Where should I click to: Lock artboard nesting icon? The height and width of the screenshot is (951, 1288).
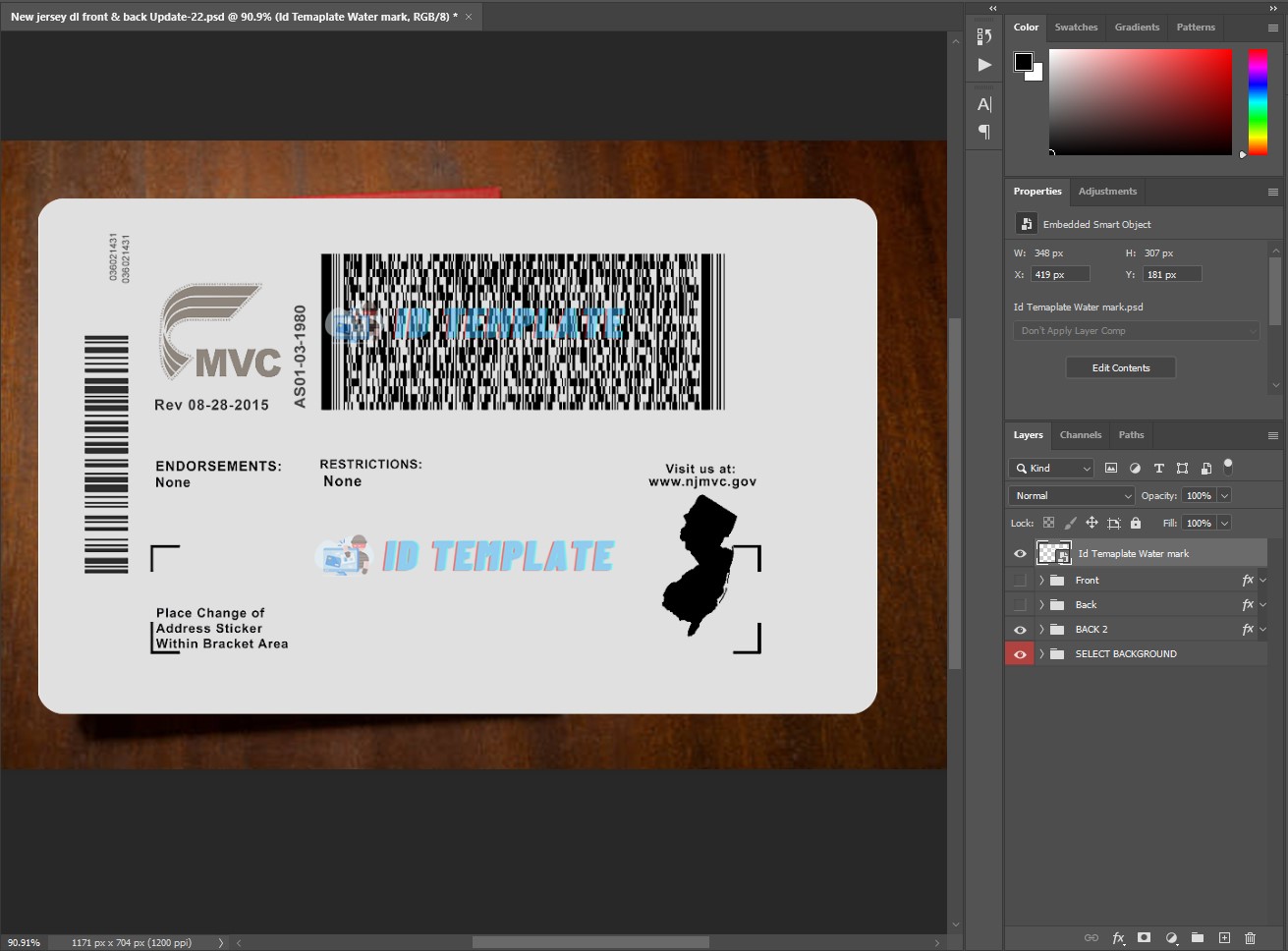click(x=1114, y=524)
